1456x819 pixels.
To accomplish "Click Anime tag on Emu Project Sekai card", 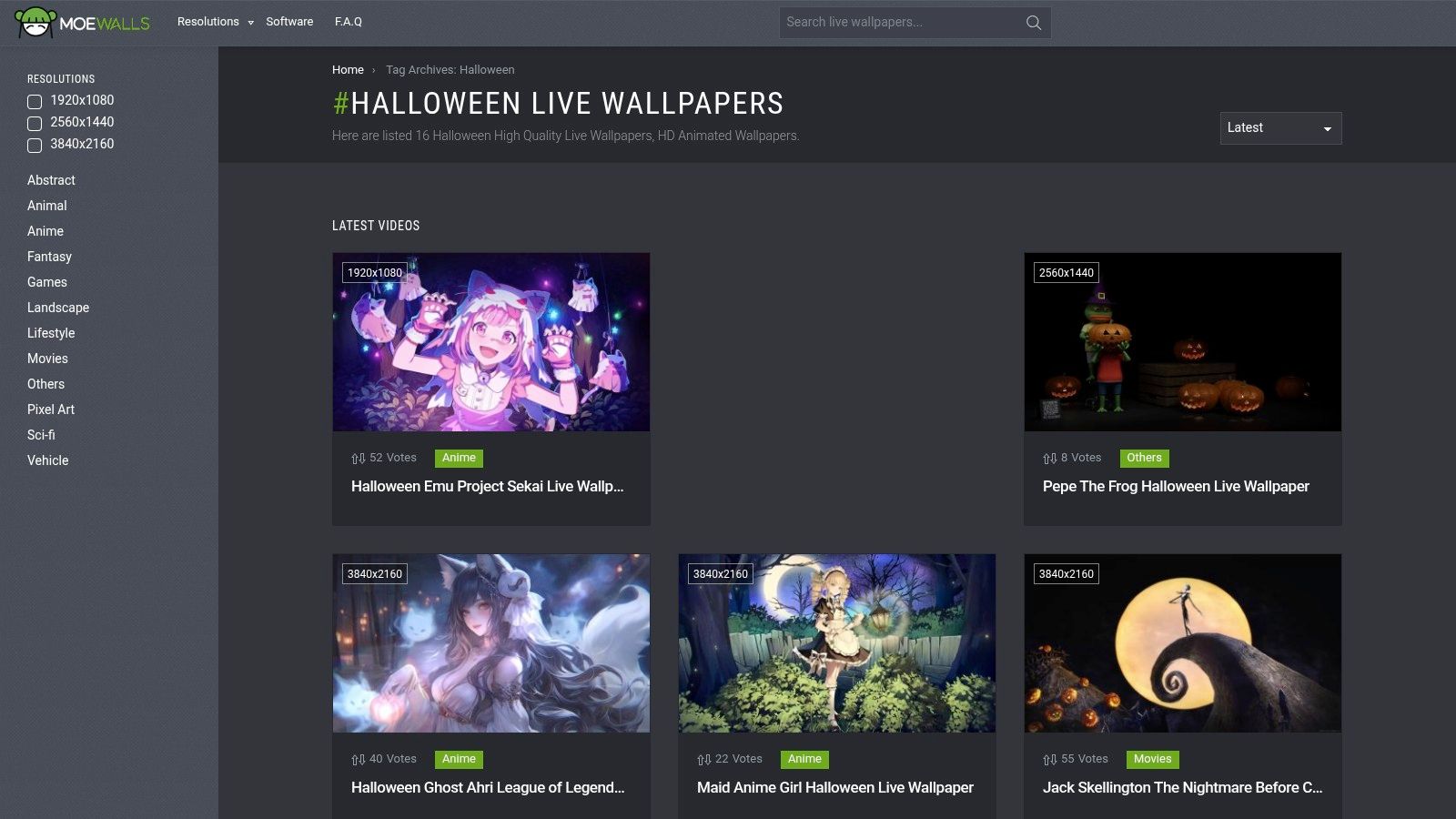I will click(459, 459).
